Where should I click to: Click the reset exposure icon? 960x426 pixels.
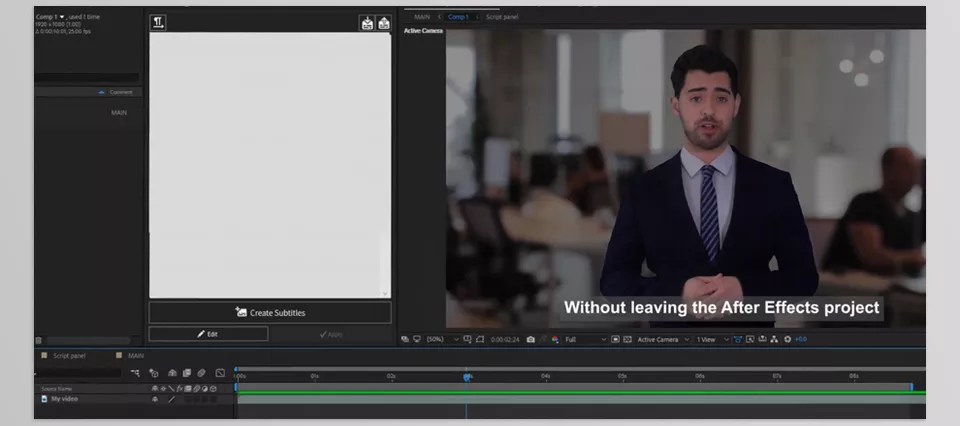click(x=787, y=339)
